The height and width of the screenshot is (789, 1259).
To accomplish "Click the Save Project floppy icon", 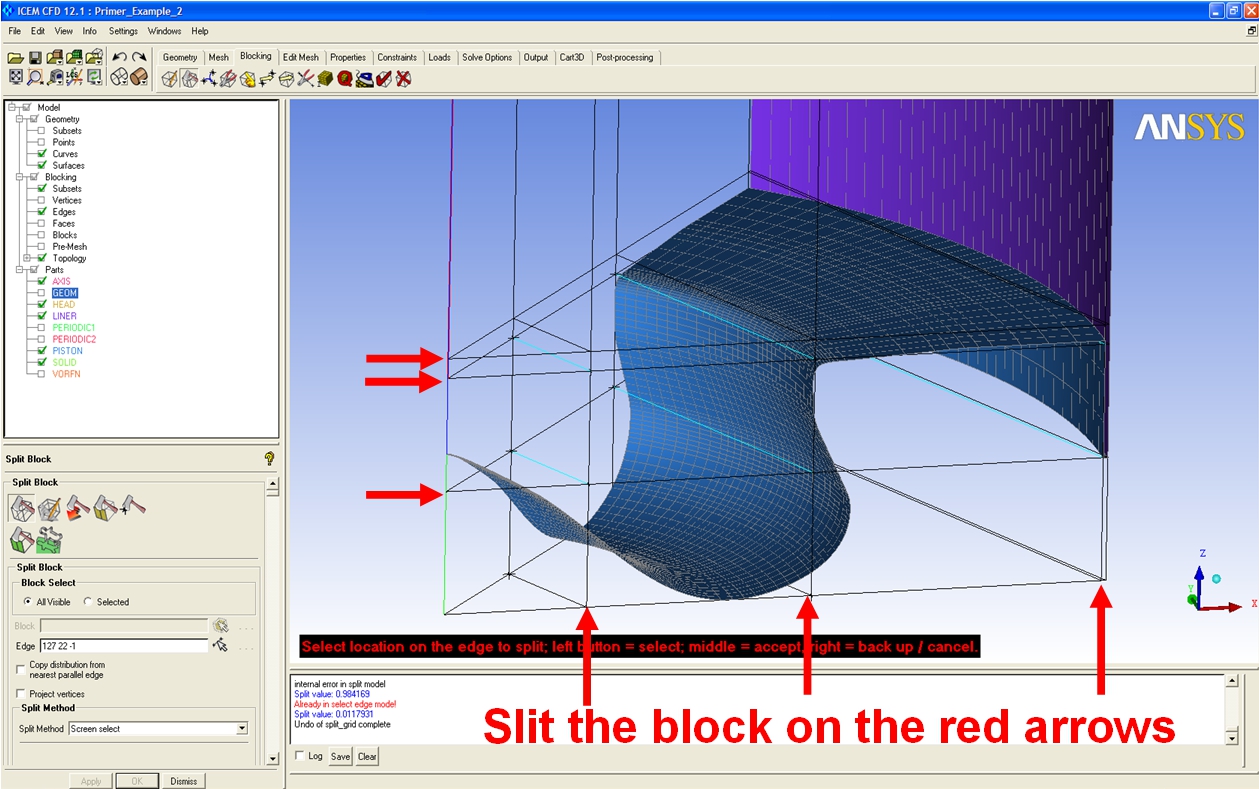I will 35,58.
